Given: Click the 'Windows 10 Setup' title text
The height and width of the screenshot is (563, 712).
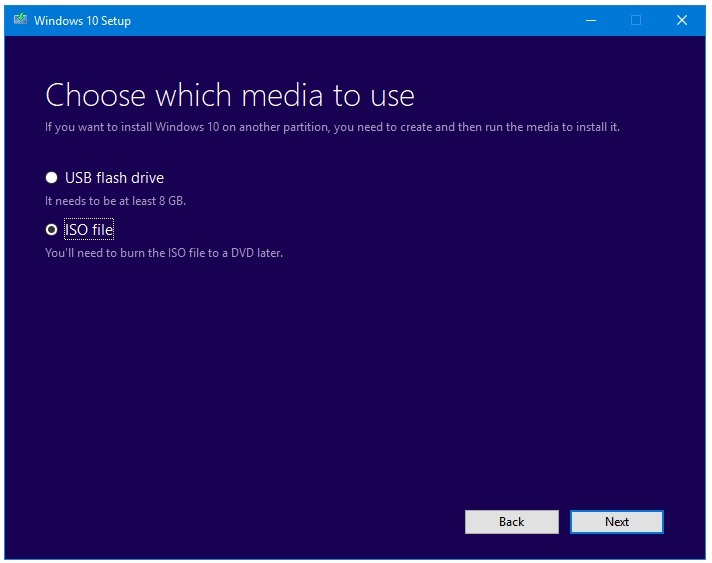Looking at the screenshot, I should pyautogui.click(x=83, y=21).
